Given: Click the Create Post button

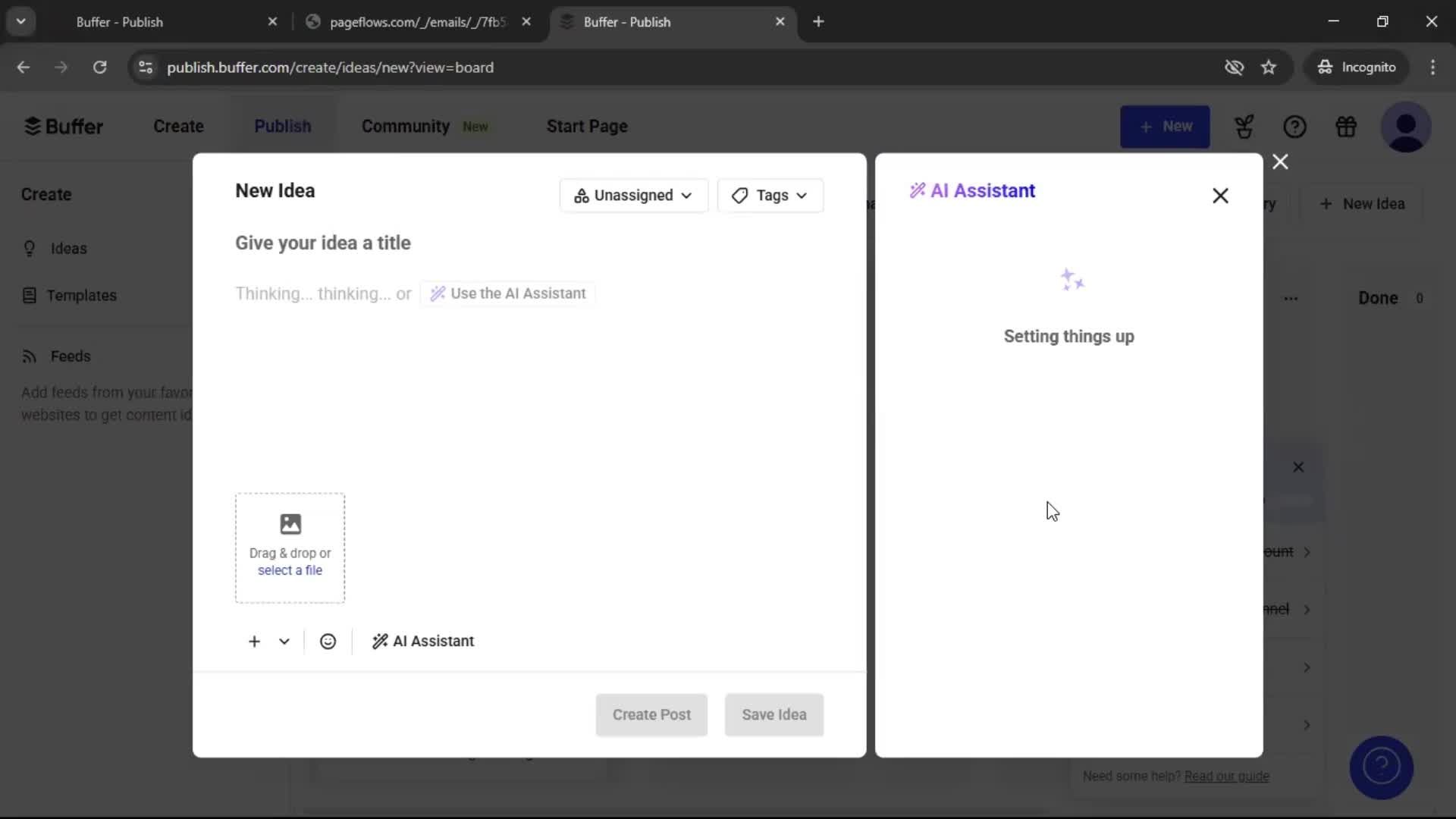Looking at the screenshot, I should point(651,714).
